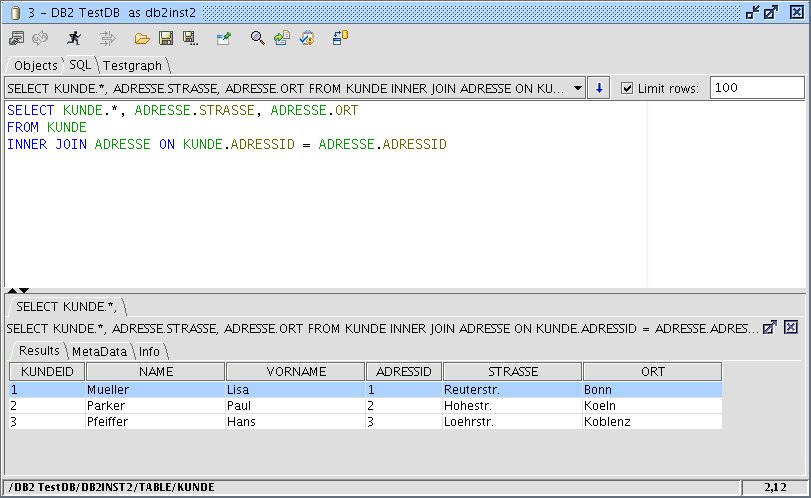
Task: Select the cell 'Parker'
Action: (156, 405)
